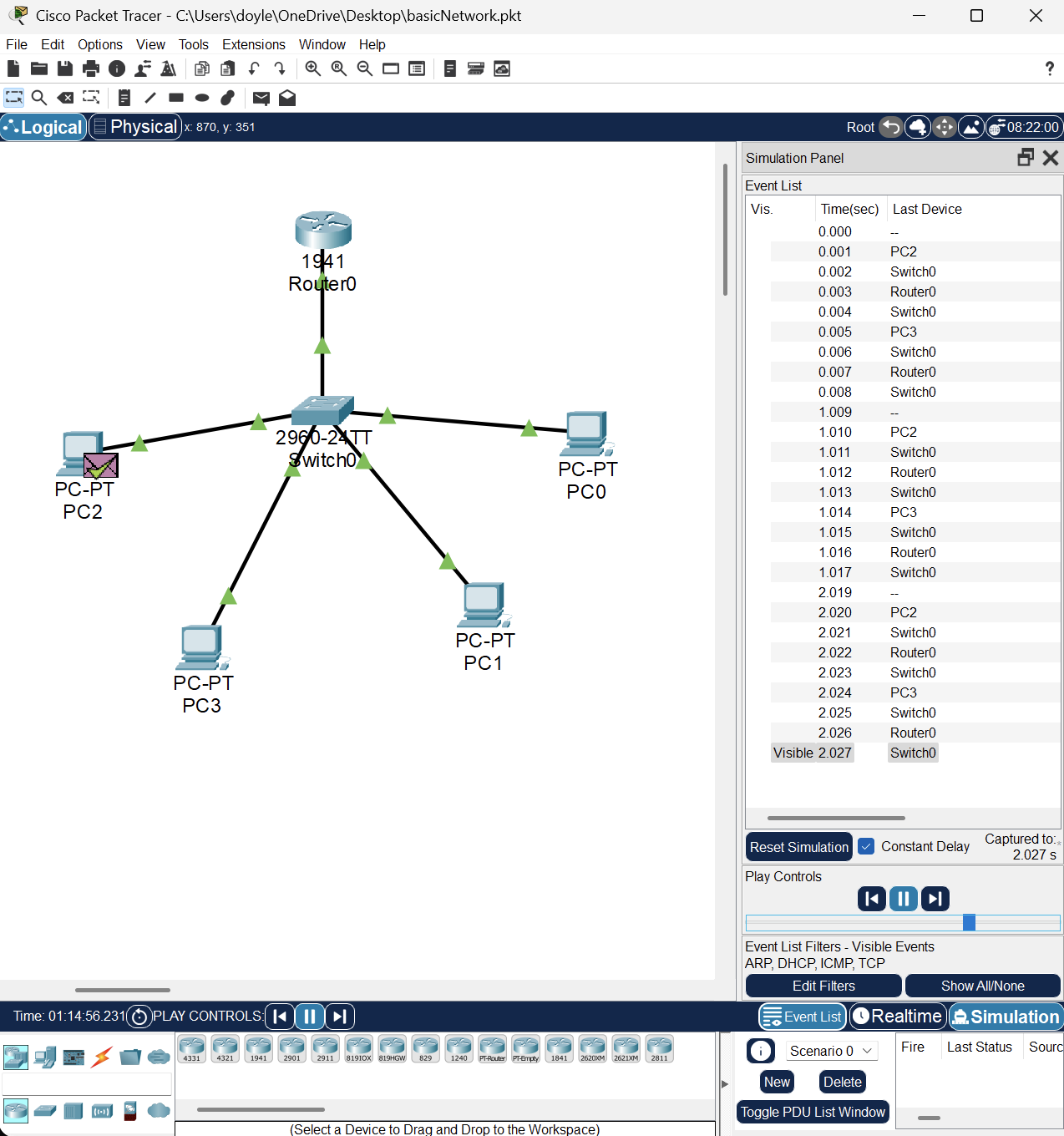Click the New file icon in toolbar
Viewport: 1064px width, 1136px height.
[13, 68]
